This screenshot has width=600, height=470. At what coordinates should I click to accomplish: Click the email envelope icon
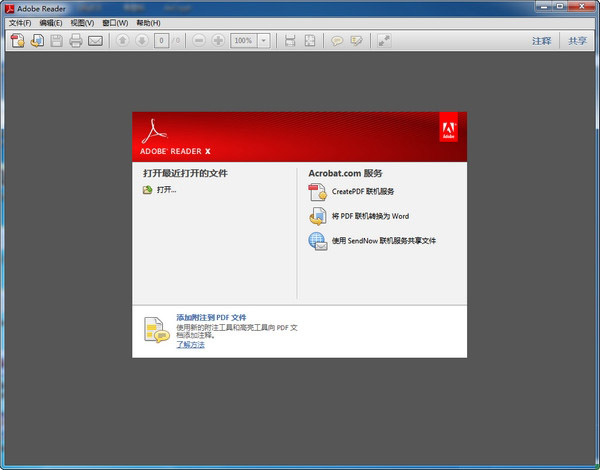click(x=96, y=41)
